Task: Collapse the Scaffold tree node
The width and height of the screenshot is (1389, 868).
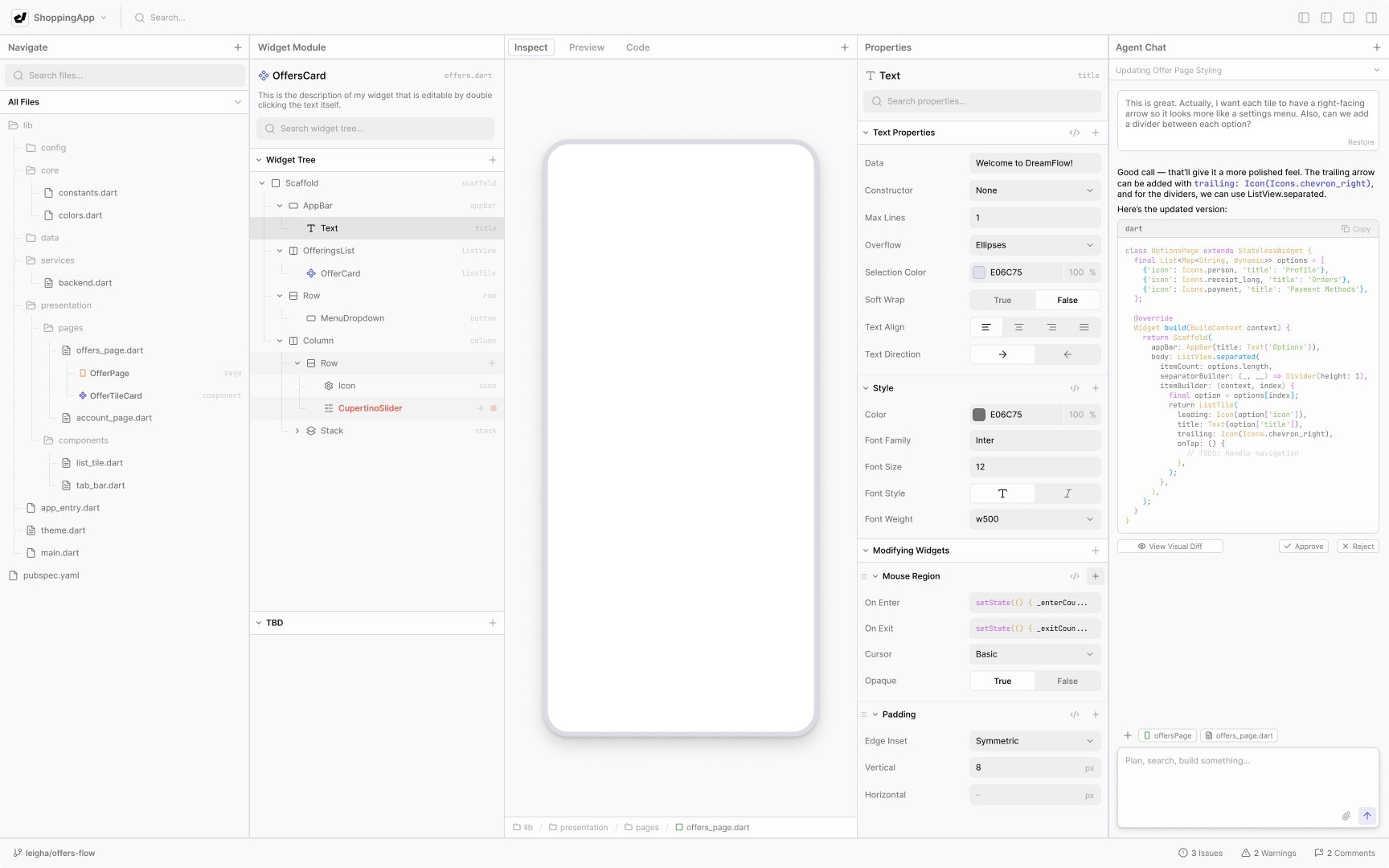Action: [262, 183]
